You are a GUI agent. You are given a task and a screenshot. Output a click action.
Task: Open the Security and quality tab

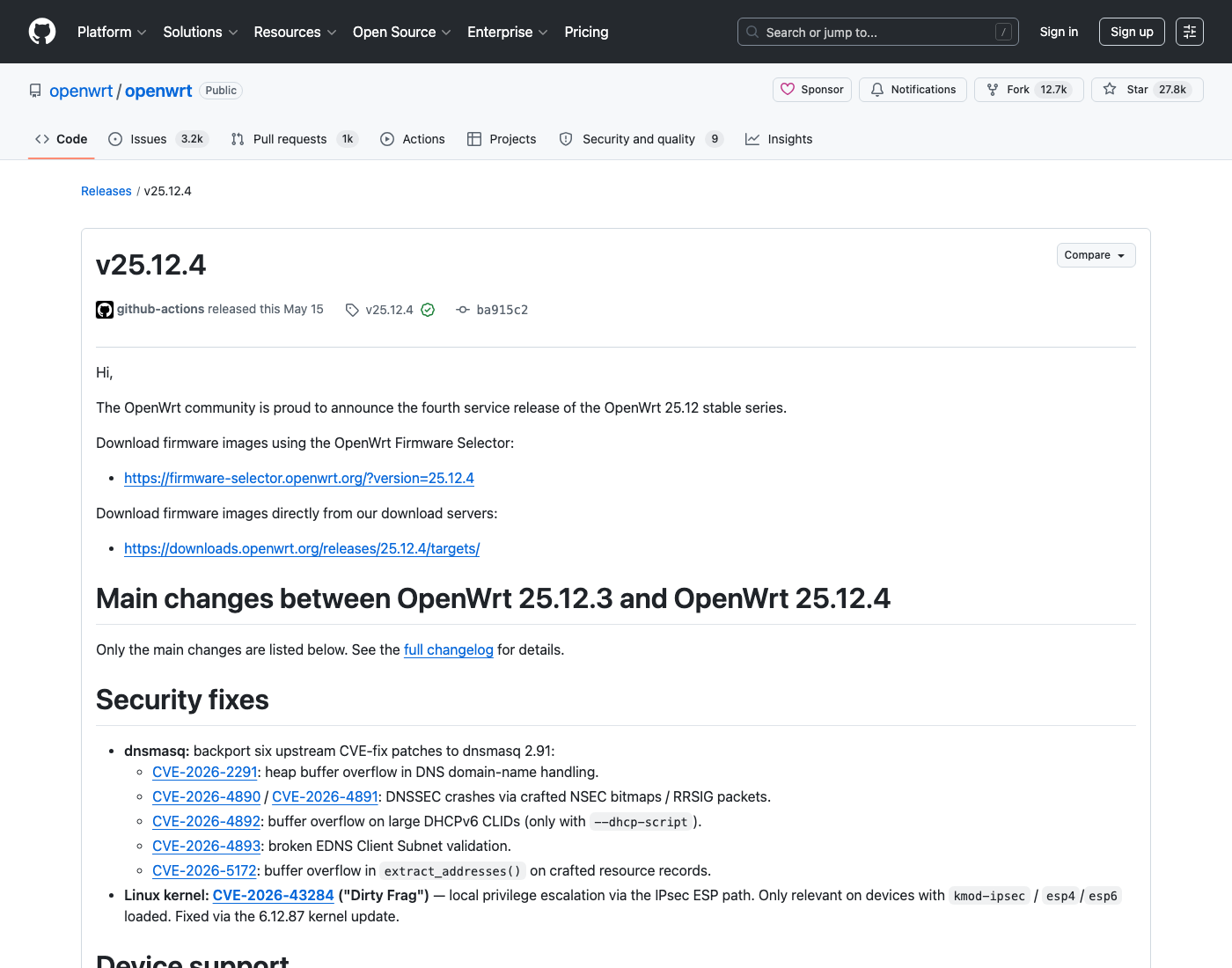(642, 139)
